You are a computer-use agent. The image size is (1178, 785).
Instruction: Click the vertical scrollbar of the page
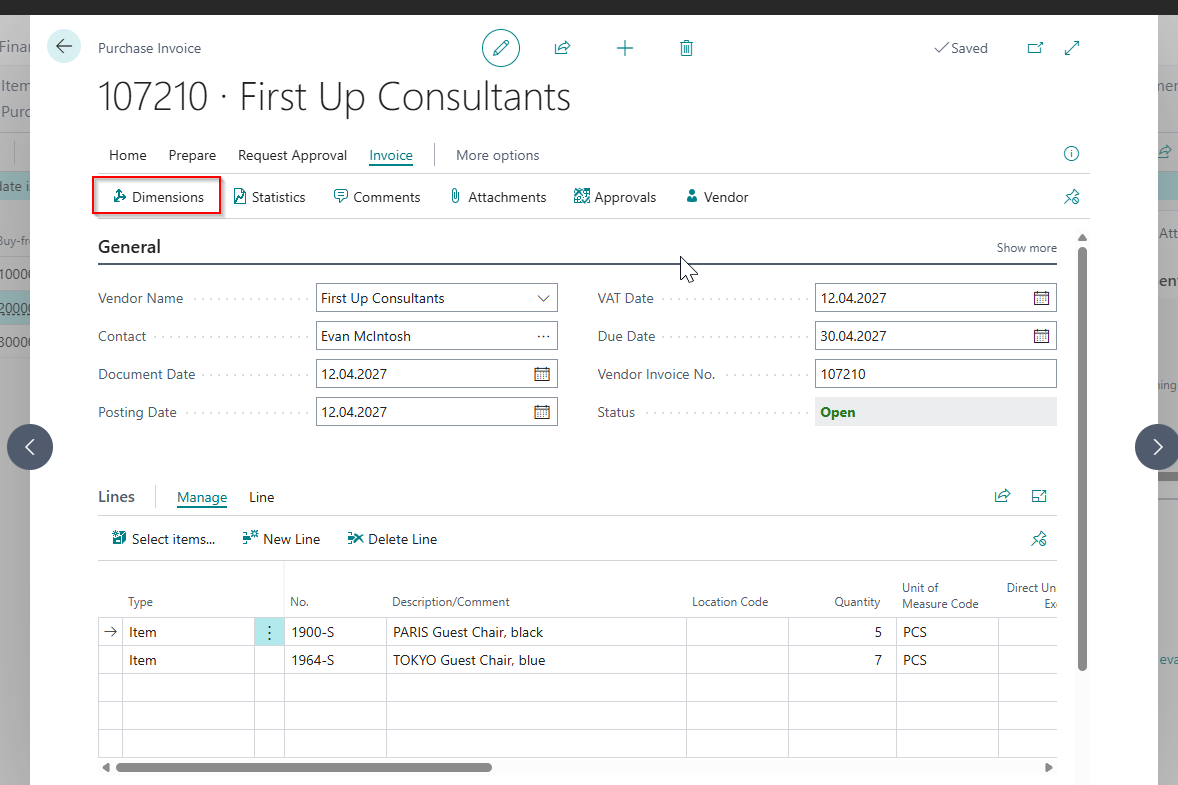[1082, 458]
